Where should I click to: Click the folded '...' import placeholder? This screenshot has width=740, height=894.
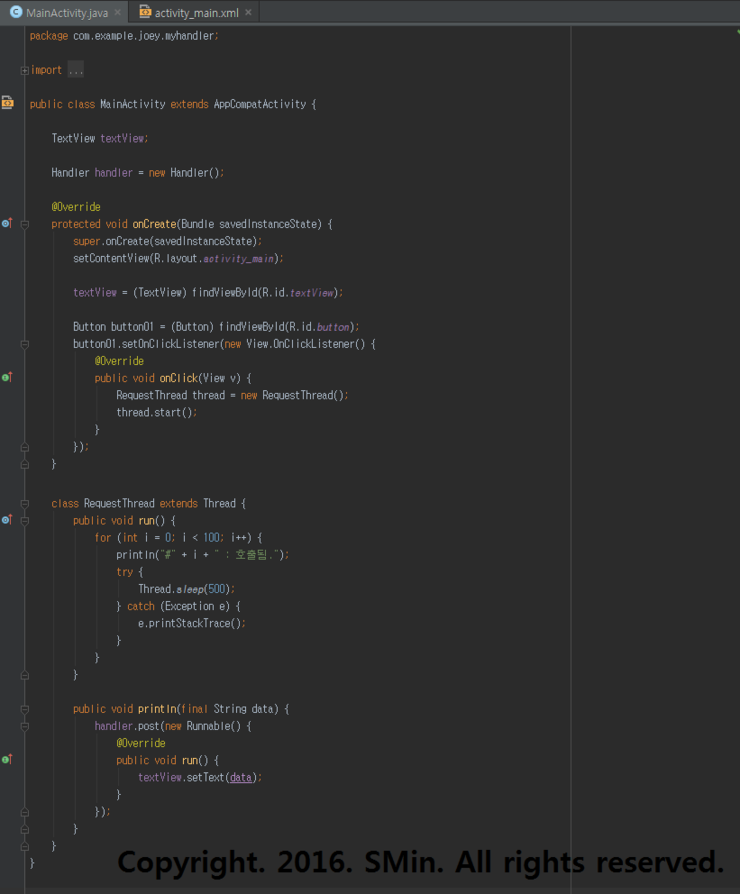[x=75, y=70]
